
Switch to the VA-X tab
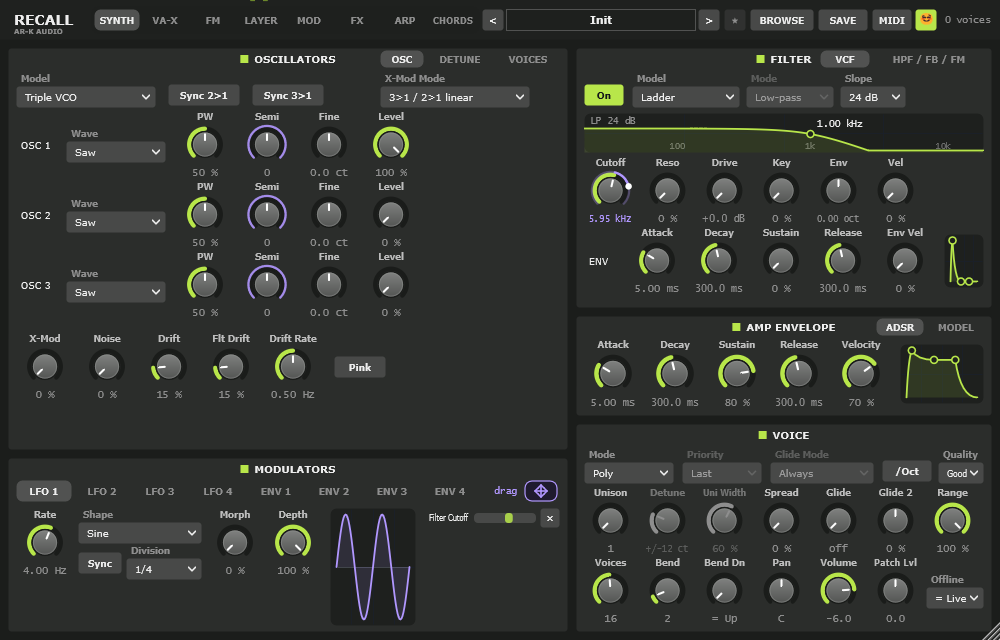click(x=165, y=20)
